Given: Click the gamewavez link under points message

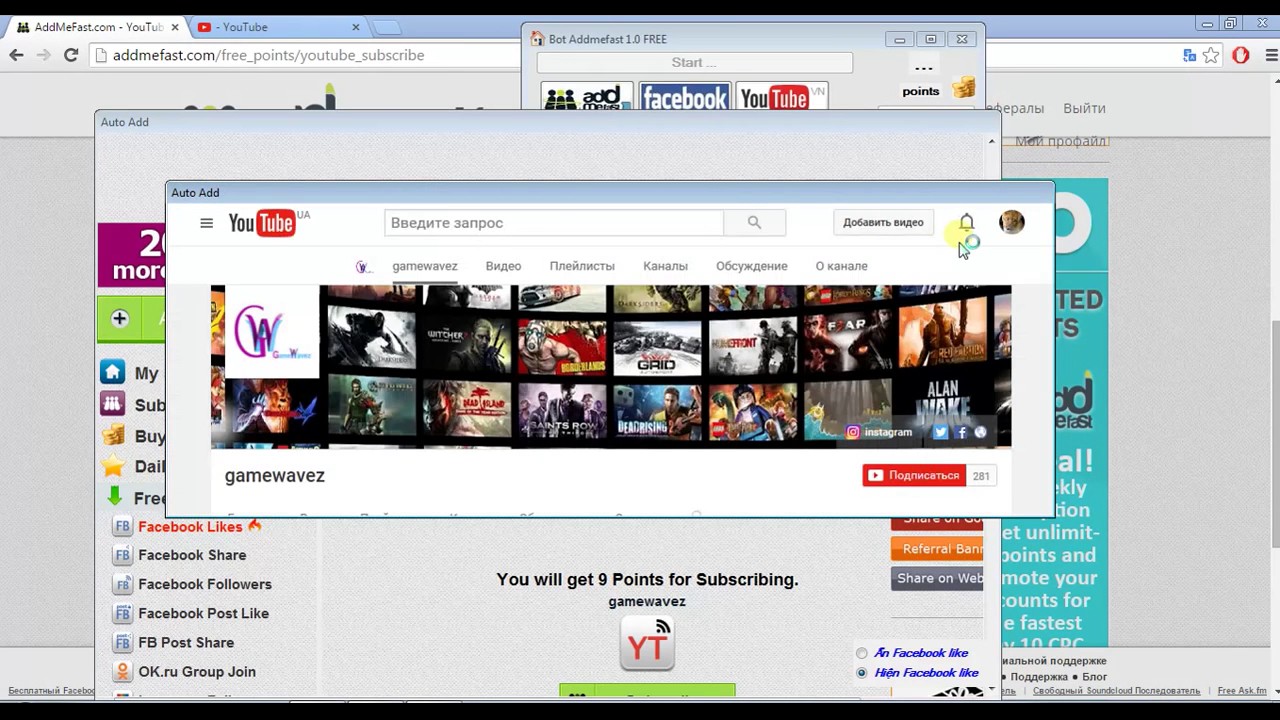Looking at the screenshot, I should click(x=647, y=601).
